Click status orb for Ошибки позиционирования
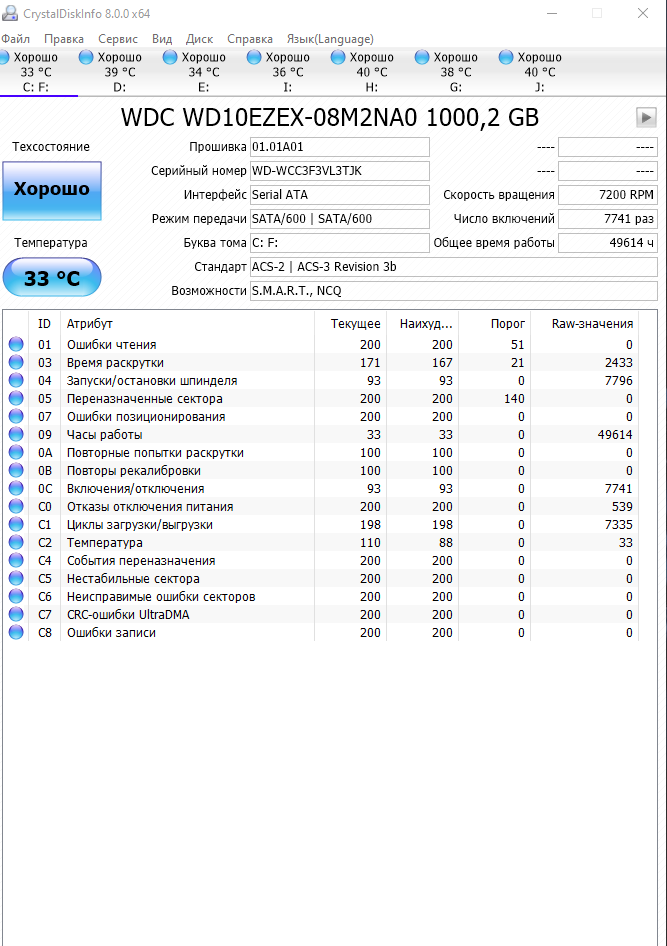The width and height of the screenshot is (667, 946). coord(16,416)
